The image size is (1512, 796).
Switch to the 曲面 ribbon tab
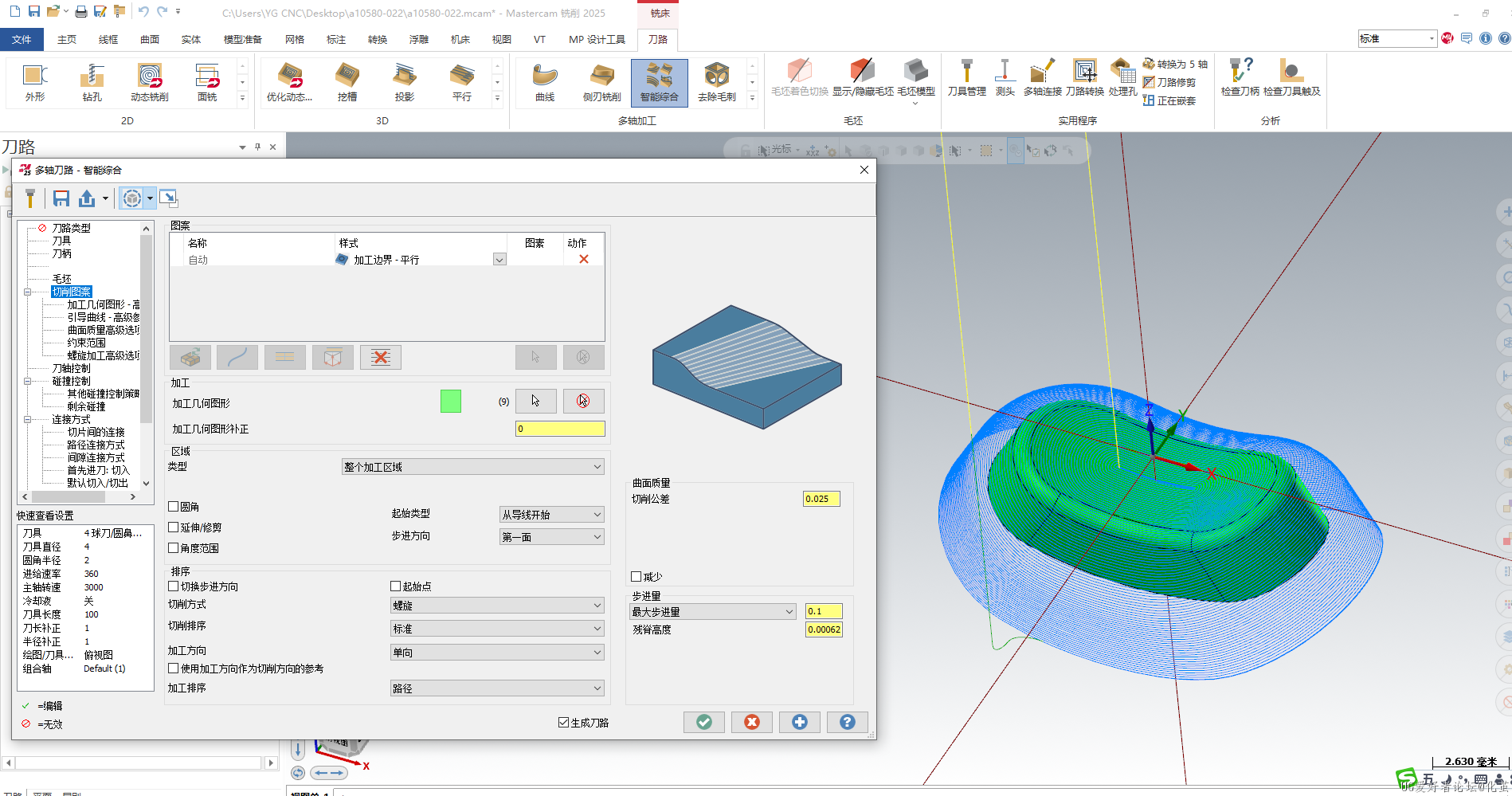150,39
